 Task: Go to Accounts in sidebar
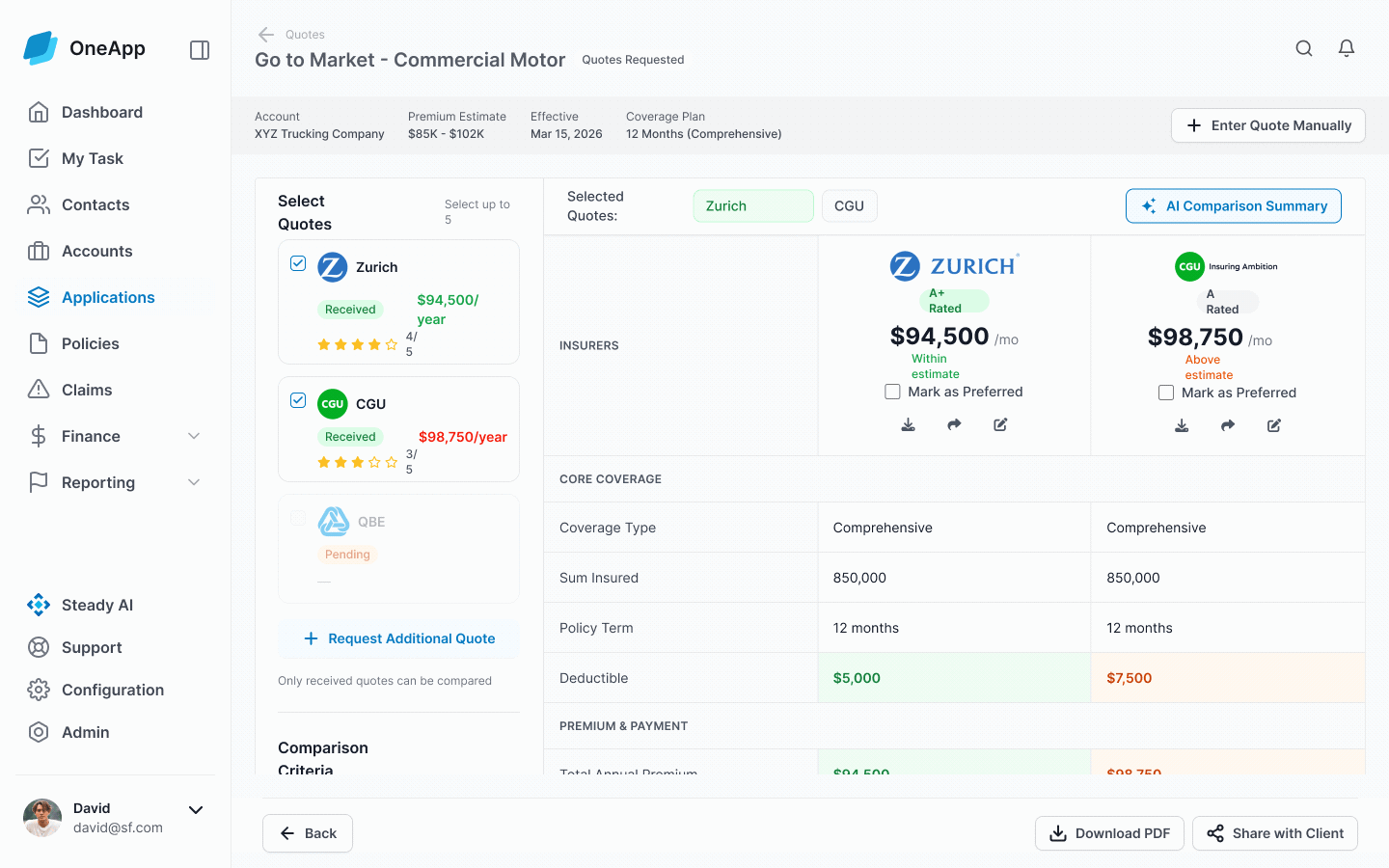tap(115, 251)
